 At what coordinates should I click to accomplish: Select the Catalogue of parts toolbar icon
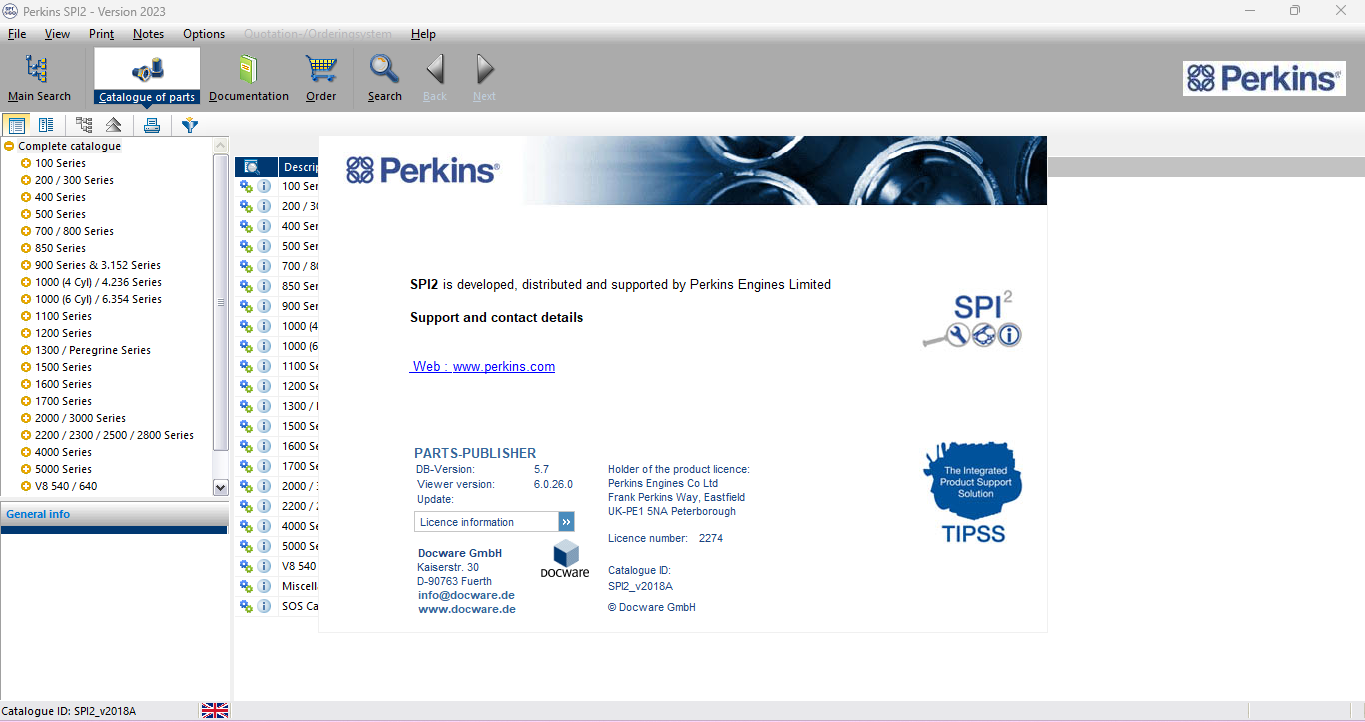click(x=147, y=78)
